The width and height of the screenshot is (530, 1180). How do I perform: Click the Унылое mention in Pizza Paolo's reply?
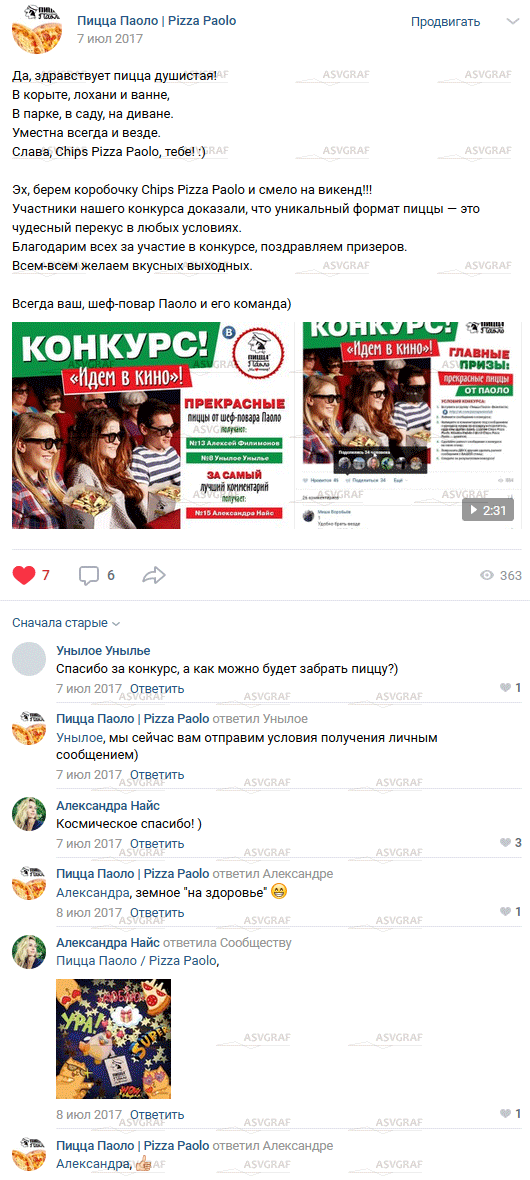[79, 737]
